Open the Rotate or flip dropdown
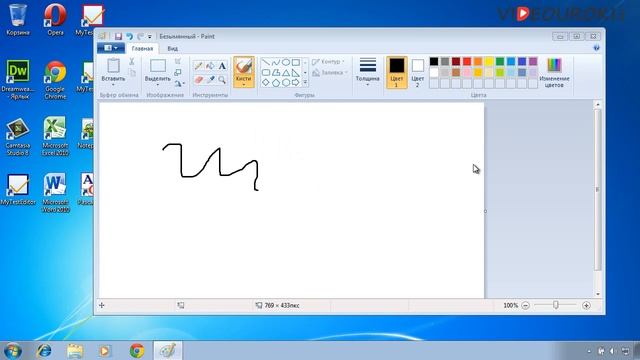Image resolution: width=640 pixels, height=360 pixels. coord(179,84)
